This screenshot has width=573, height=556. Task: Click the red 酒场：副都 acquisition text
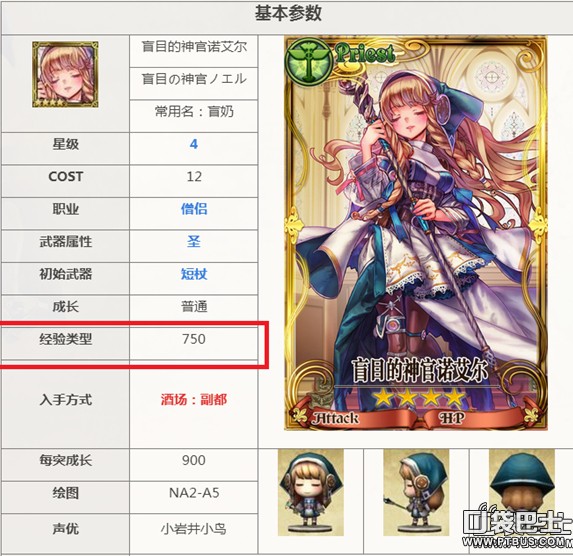coord(194,400)
